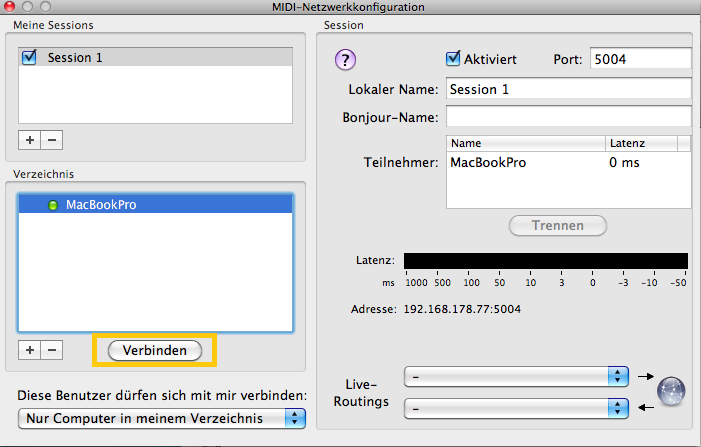Click plus button under Meine Sessions
Viewport: 701px width, 447px height.
point(30,140)
